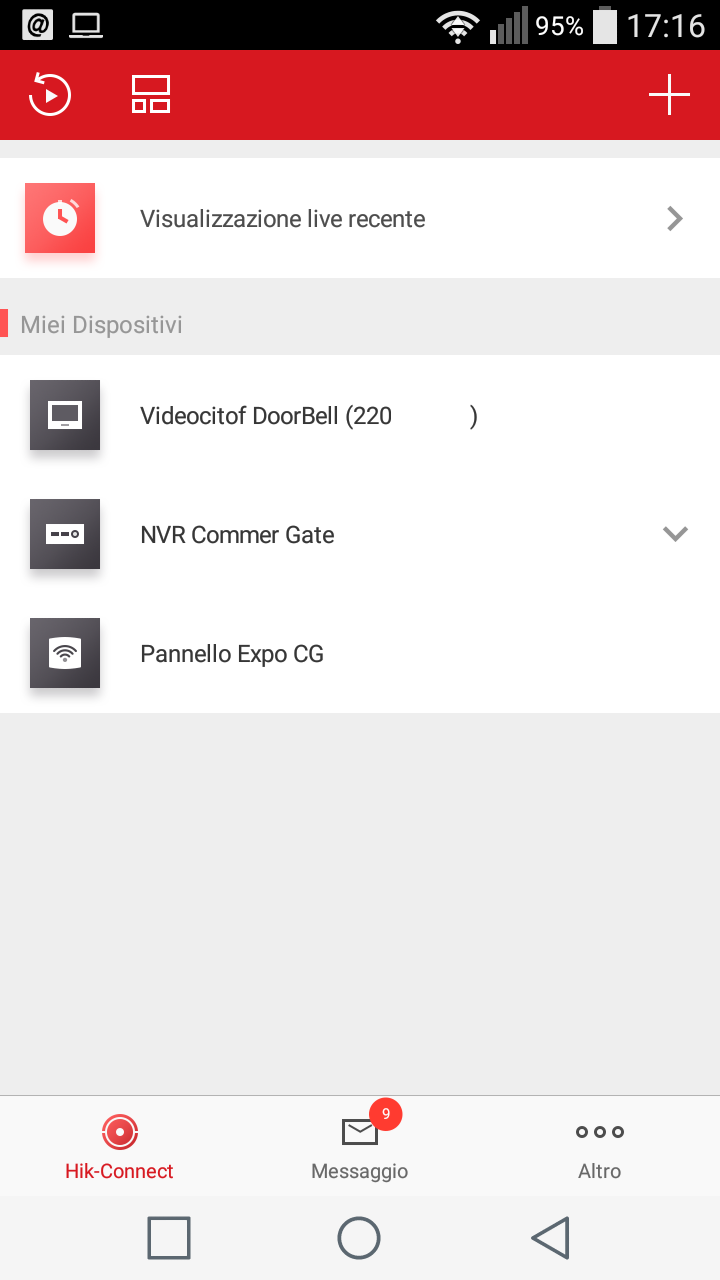This screenshot has width=720, height=1280.
Task: Switch to the Messaggio tab label
Action: [359, 1171]
